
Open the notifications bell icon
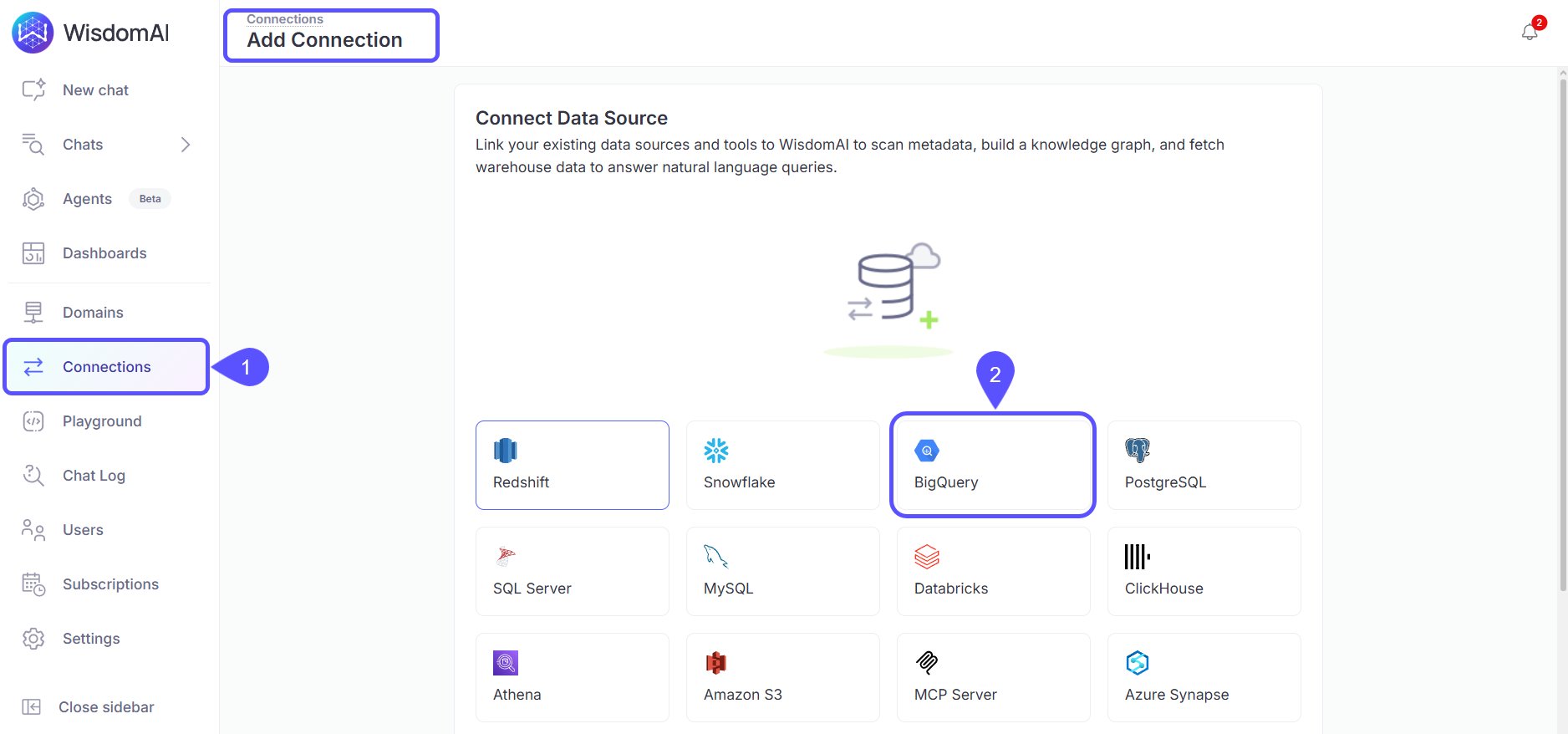1530,33
